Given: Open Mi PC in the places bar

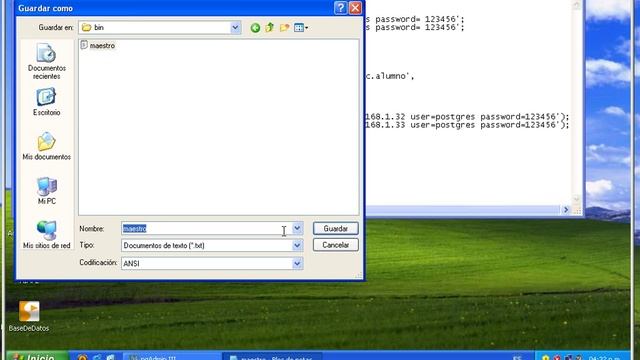Looking at the screenshot, I should pyautogui.click(x=47, y=191).
